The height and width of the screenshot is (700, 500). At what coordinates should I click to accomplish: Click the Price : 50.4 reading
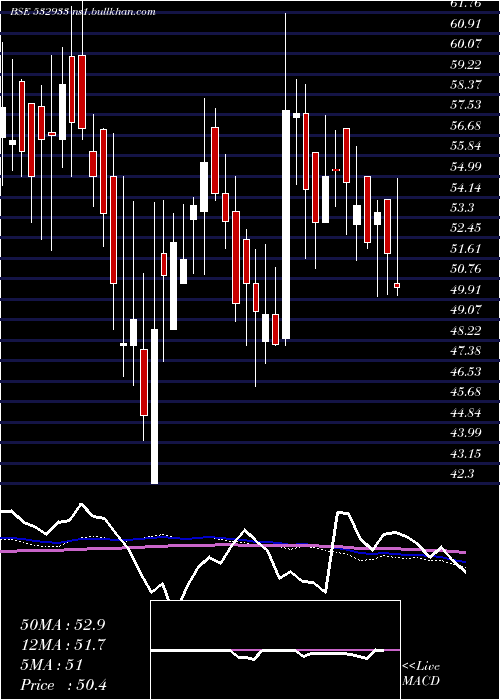pos(64,685)
